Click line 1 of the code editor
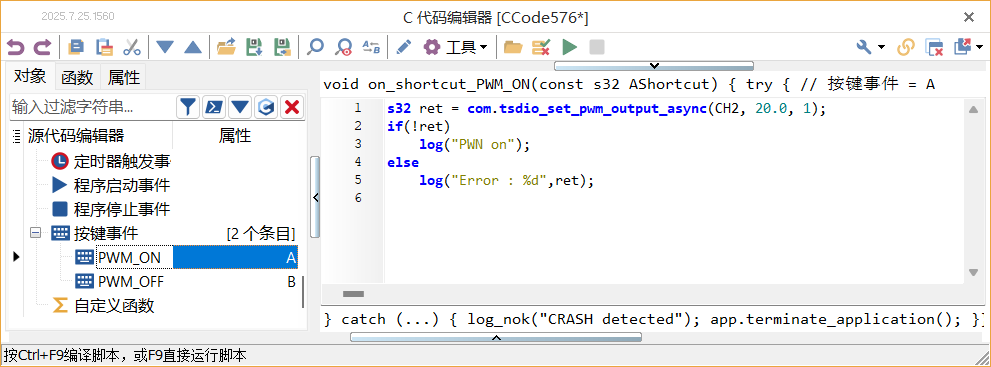 (607, 108)
